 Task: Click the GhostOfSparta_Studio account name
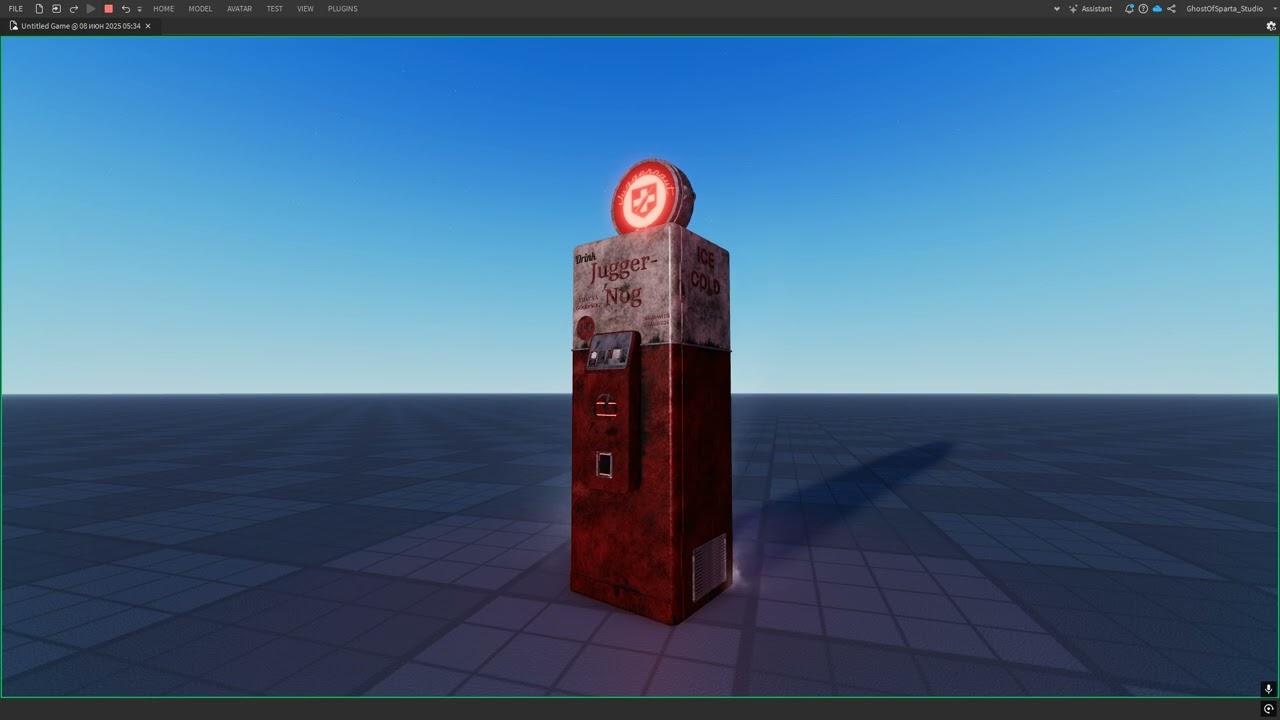click(1224, 9)
